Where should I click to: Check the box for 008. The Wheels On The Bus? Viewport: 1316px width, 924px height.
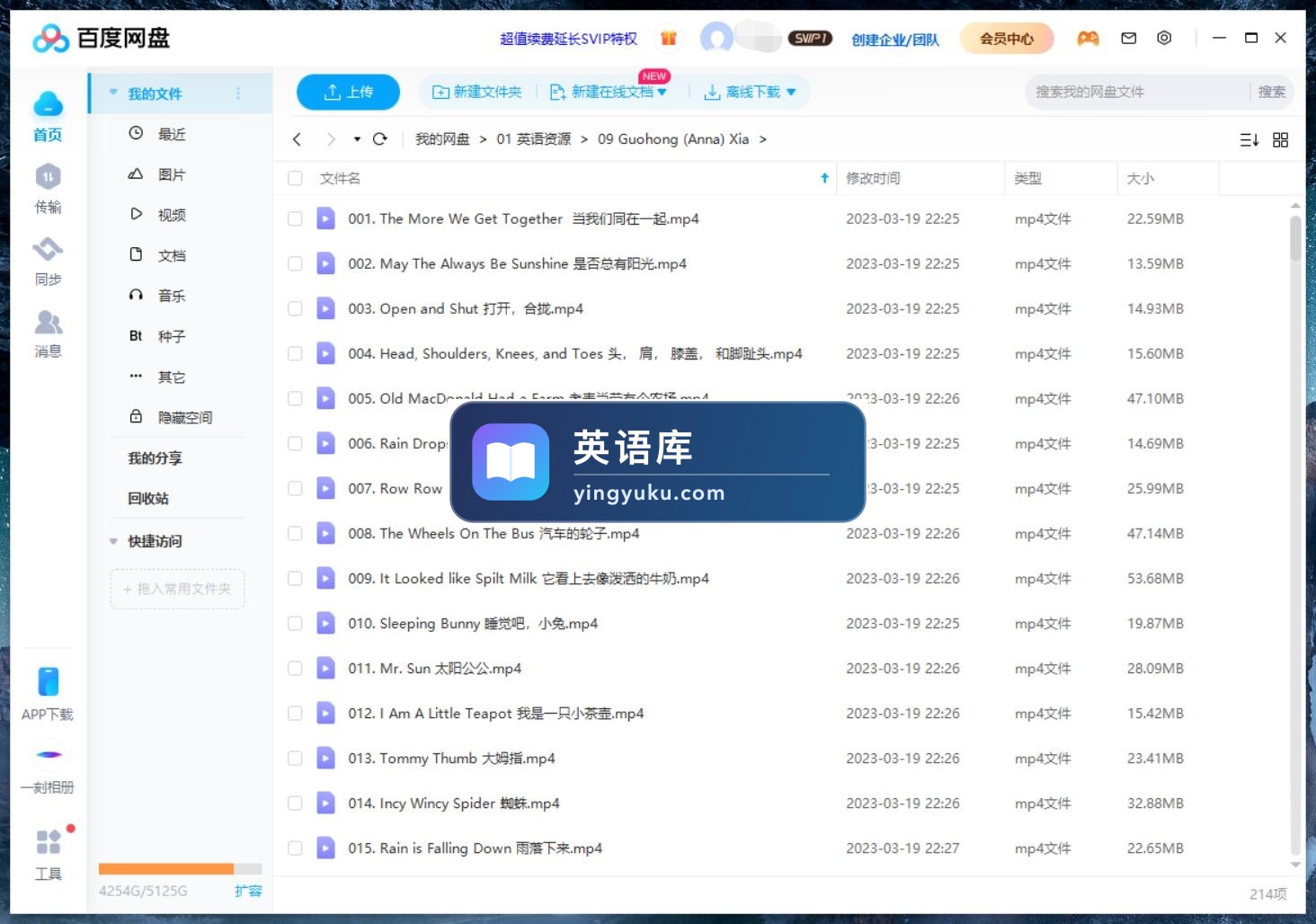click(x=295, y=533)
